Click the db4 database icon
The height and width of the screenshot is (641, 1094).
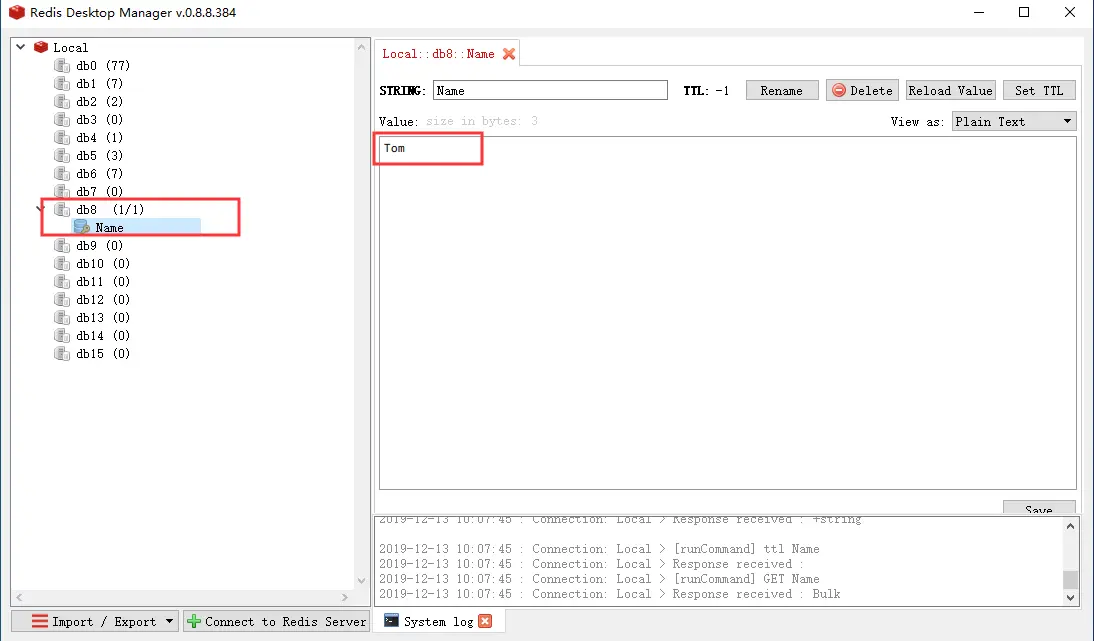pyautogui.click(x=62, y=137)
